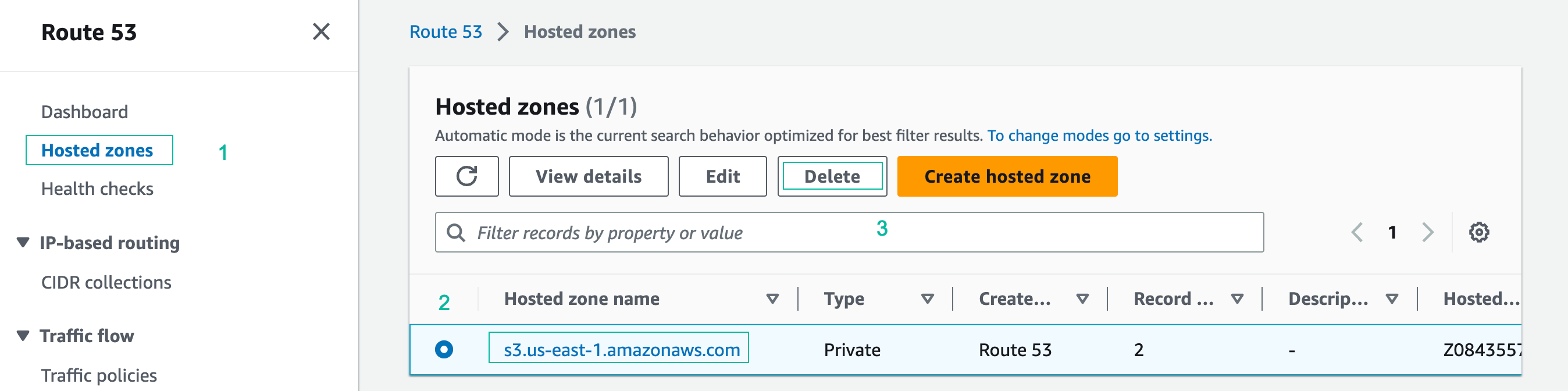Viewport: 1568px width, 391px height.
Task: Go to previous page of hosted zones
Action: (1357, 232)
